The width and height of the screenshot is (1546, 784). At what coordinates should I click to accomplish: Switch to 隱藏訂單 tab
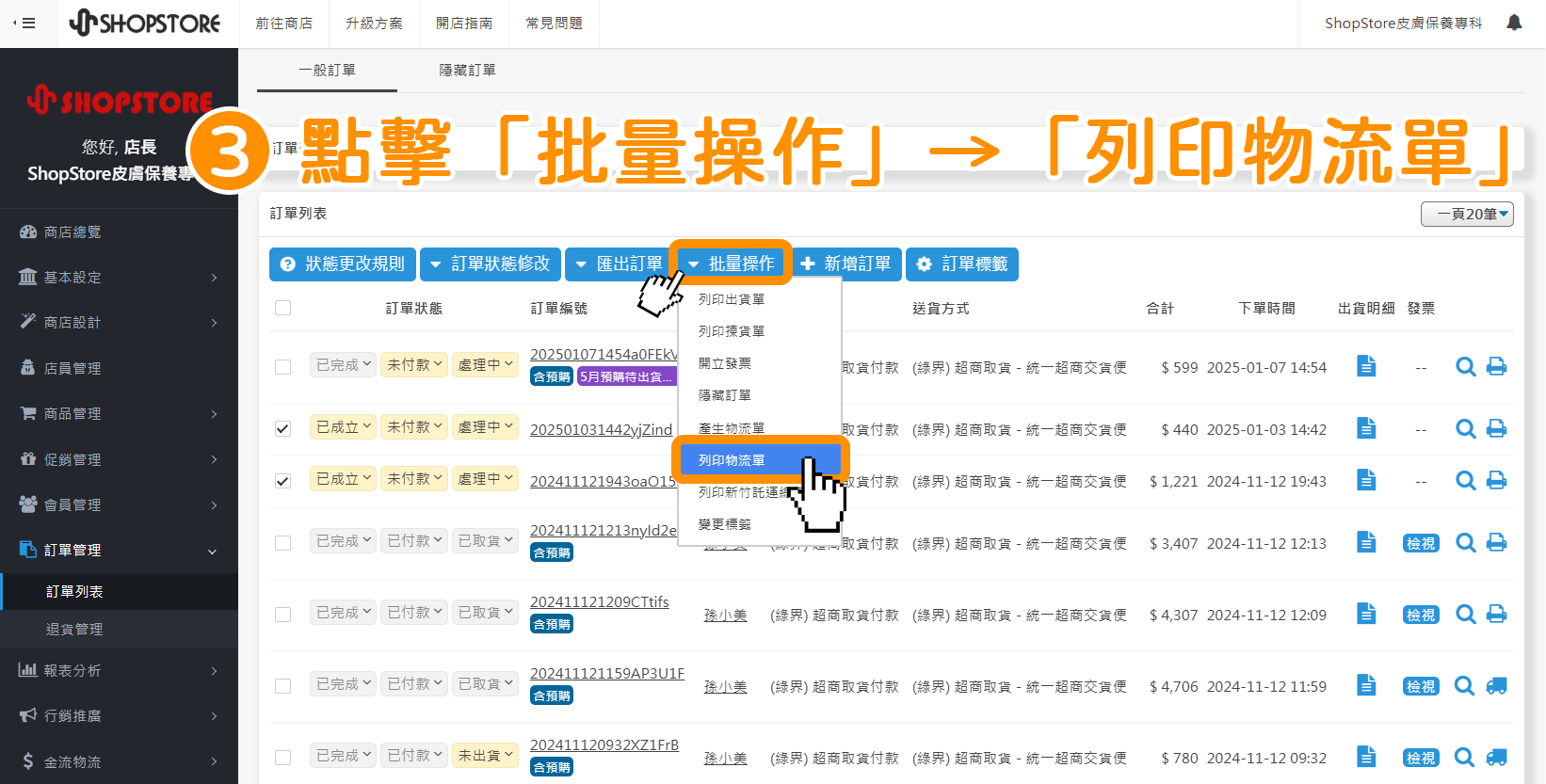(x=468, y=71)
